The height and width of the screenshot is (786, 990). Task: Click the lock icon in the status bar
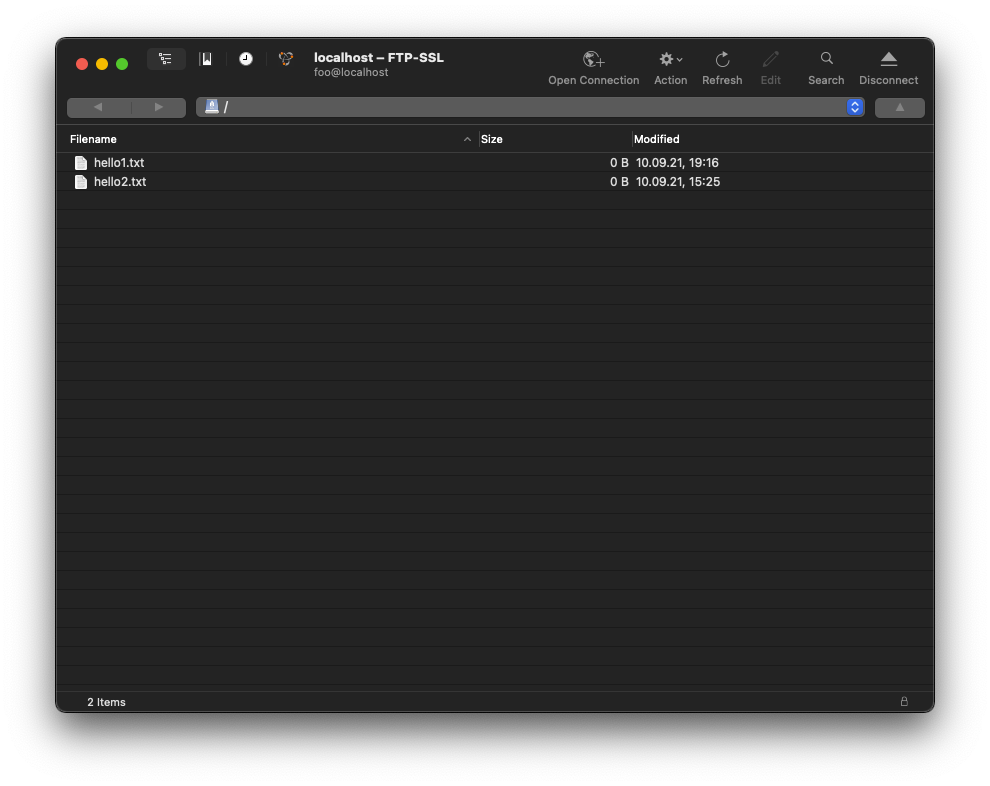[x=904, y=702]
